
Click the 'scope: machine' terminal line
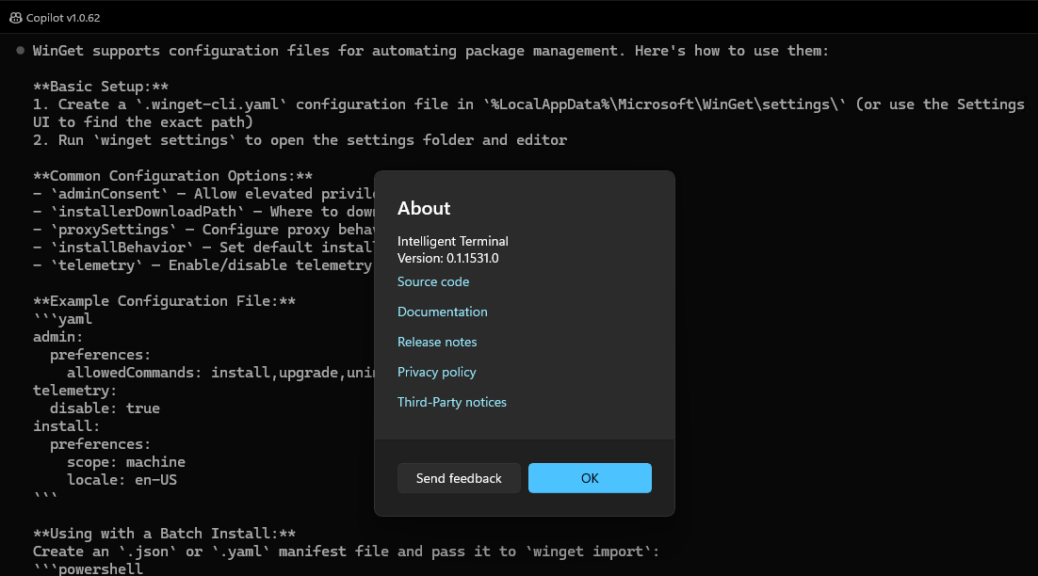coord(126,462)
